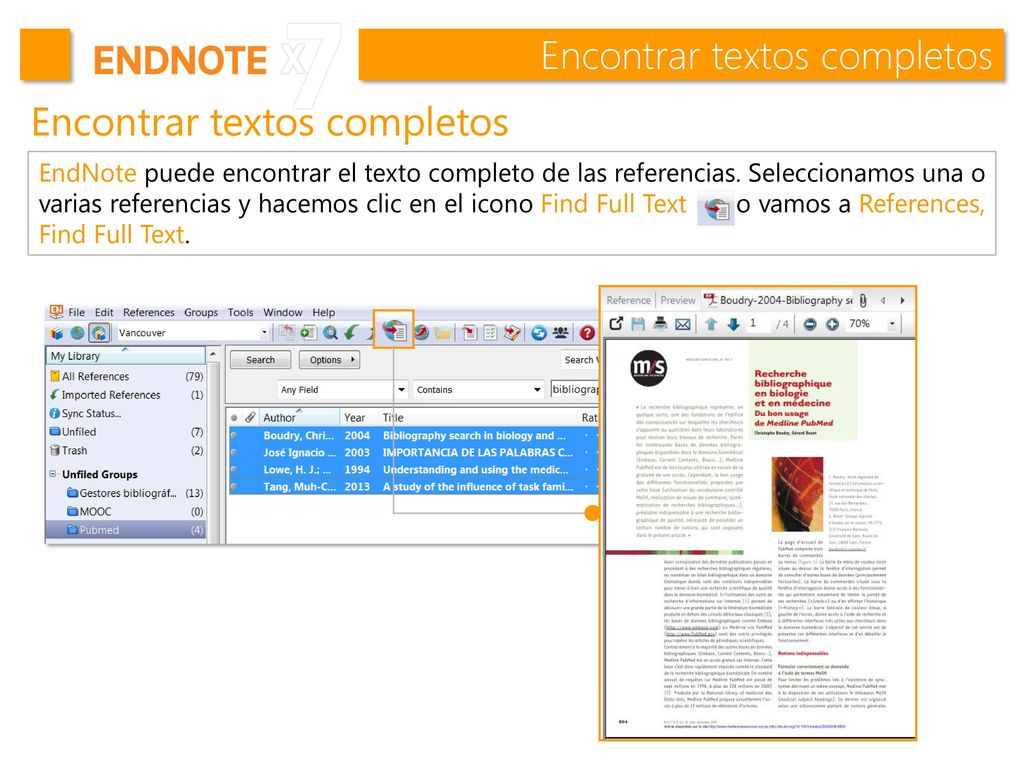This screenshot has height=768, width=1024.
Task: Select the Boudry-2004-Bibliography PDF tab
Action: pos(778,300)
